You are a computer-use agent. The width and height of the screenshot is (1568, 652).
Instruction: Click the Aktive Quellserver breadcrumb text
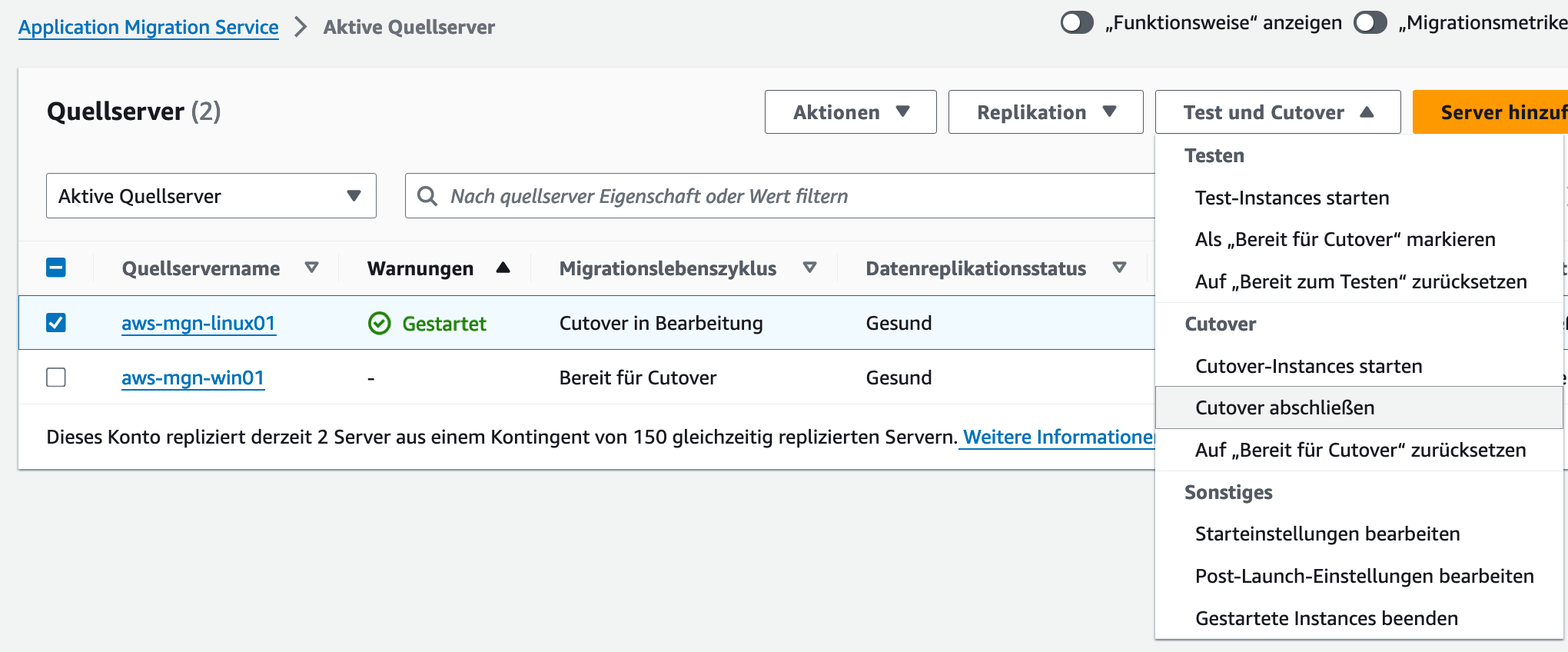pos(409,27)
